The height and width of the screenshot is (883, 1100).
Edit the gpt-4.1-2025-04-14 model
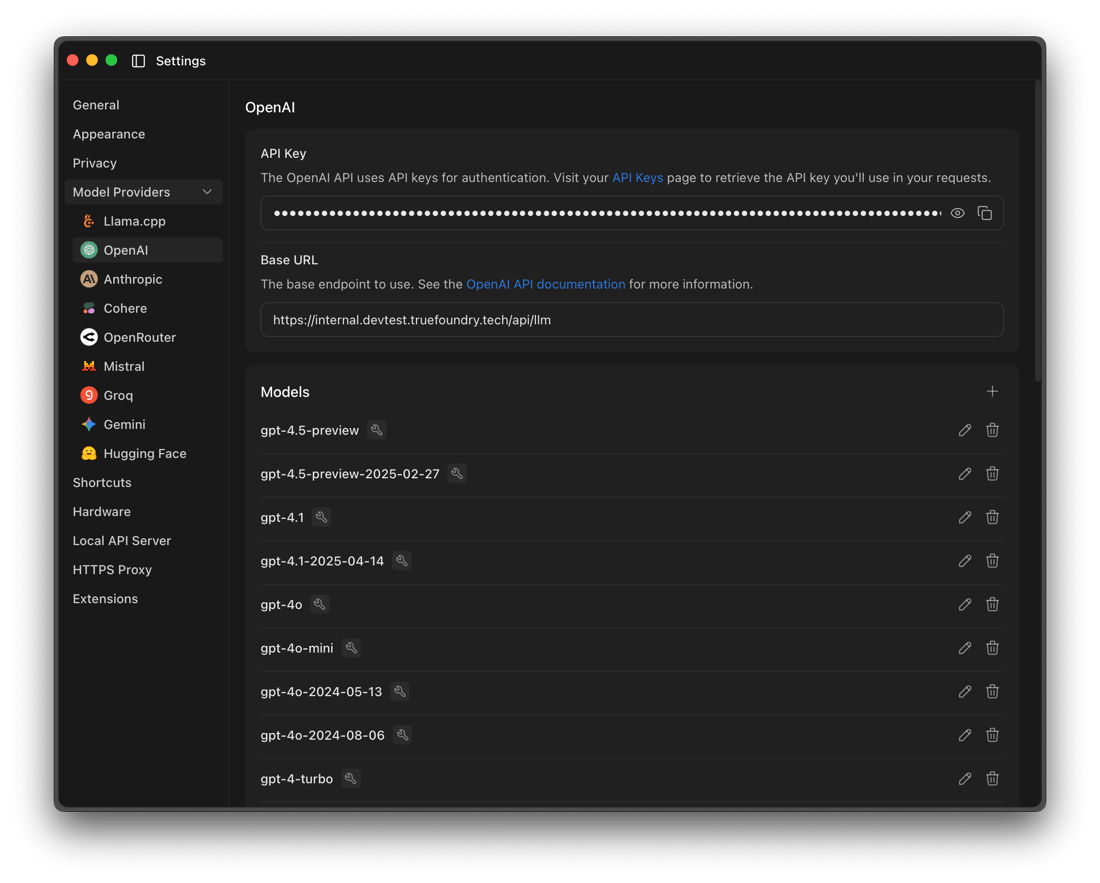[965, 560]
